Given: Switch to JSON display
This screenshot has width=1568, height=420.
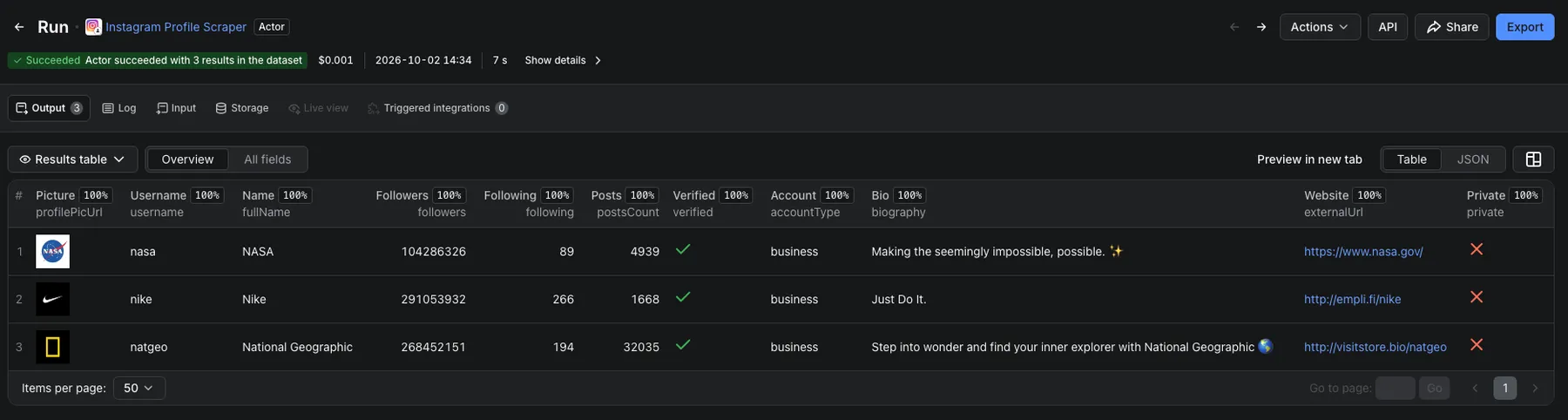Looking at the screenshot, I should pyautogui.click(x=1473, y=159).
